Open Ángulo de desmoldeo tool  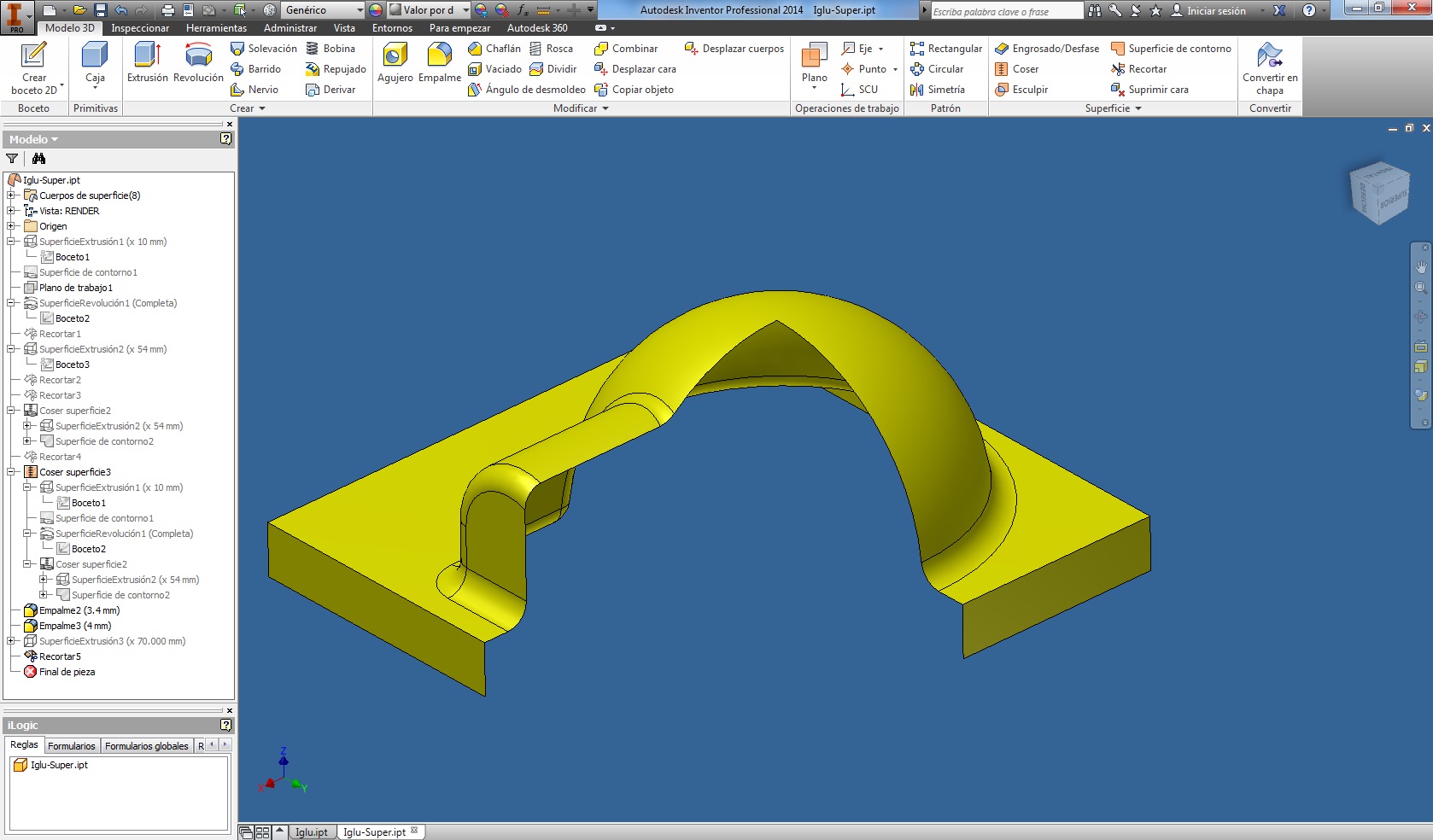(x=527, y=90)
